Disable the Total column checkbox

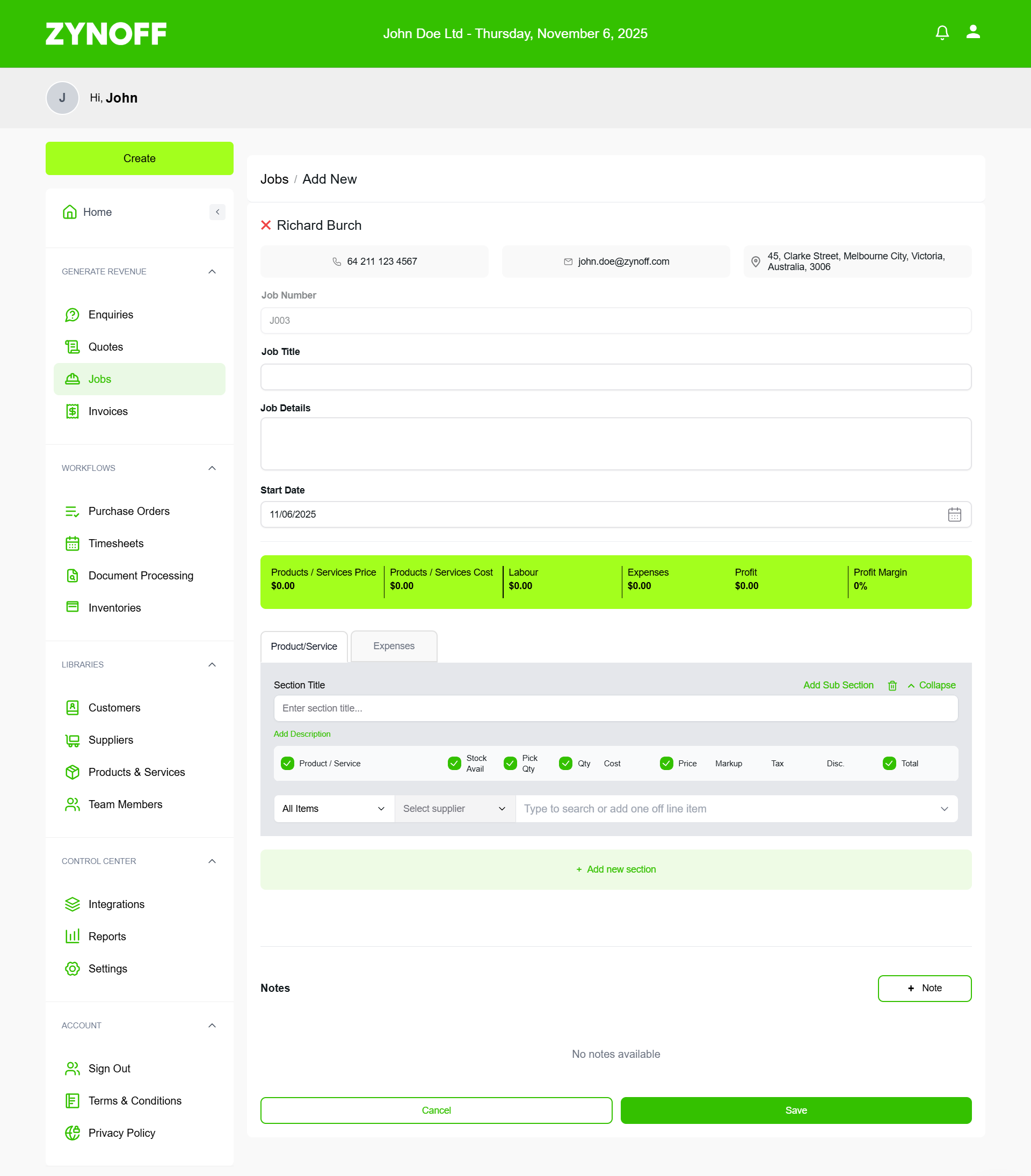click(x=889, y=764)
